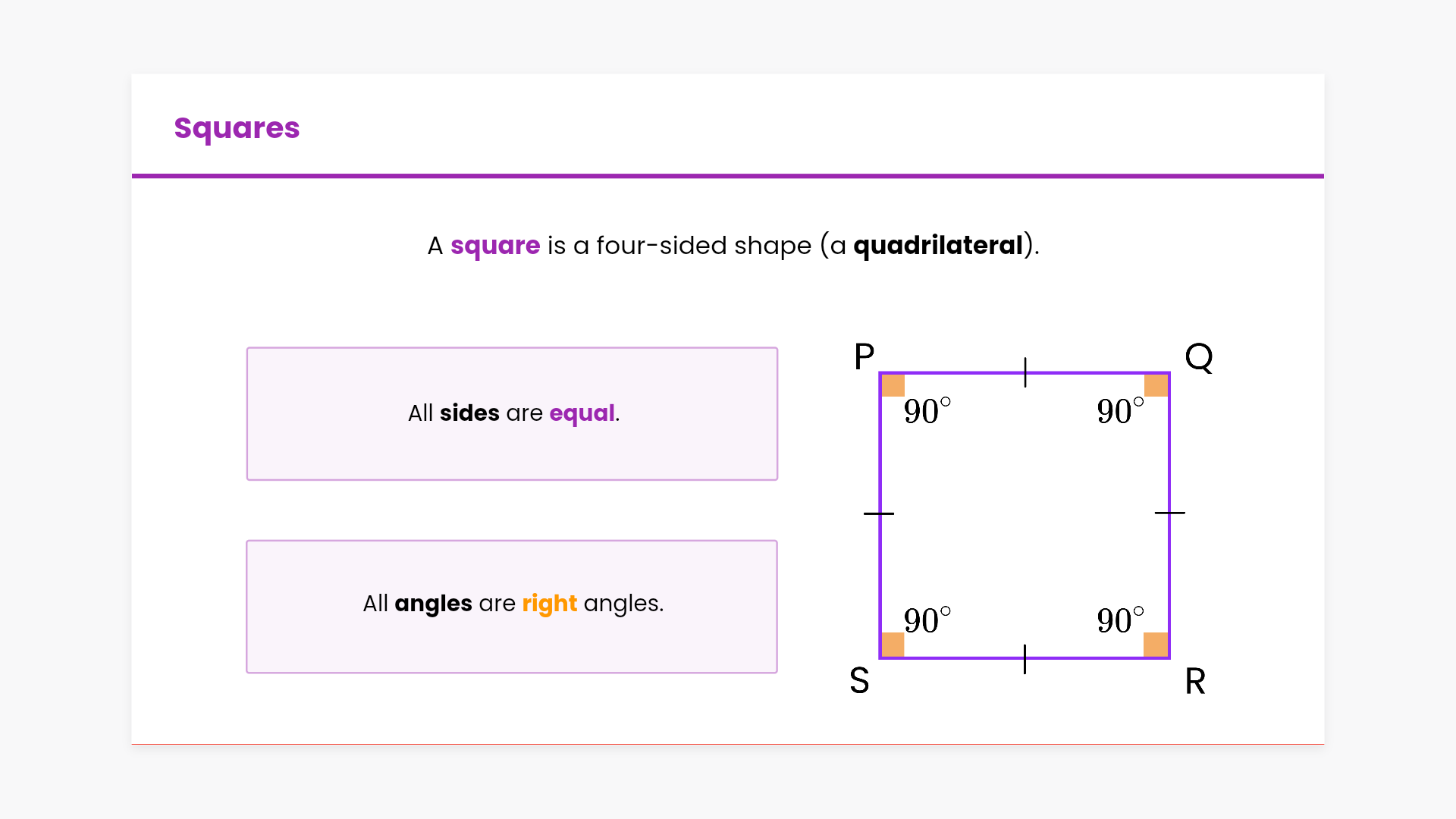The image size is (1456, 819).
Task: Click the tick mark on side QR
Action: click(x=1169, y=513)
